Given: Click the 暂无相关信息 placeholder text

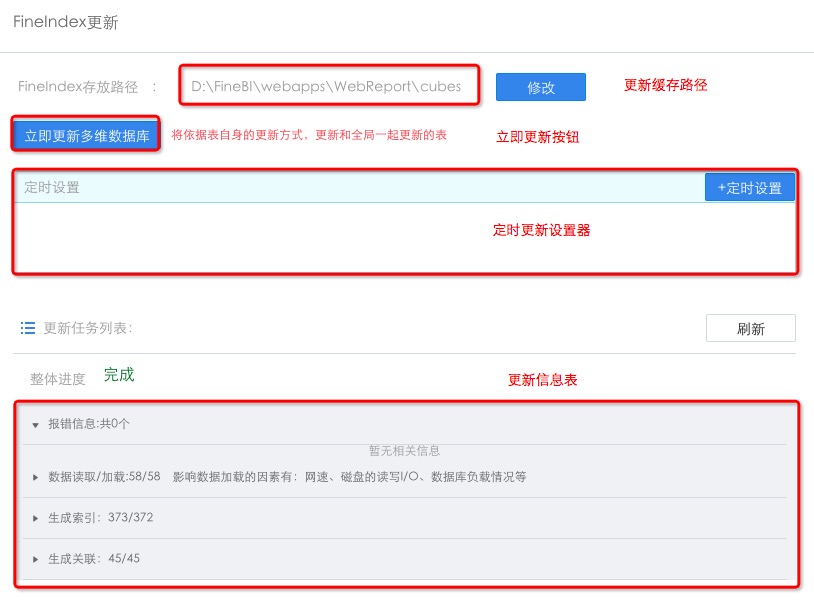Looking at the screenshot, I should pyautogui.click(x=404, y=450).
